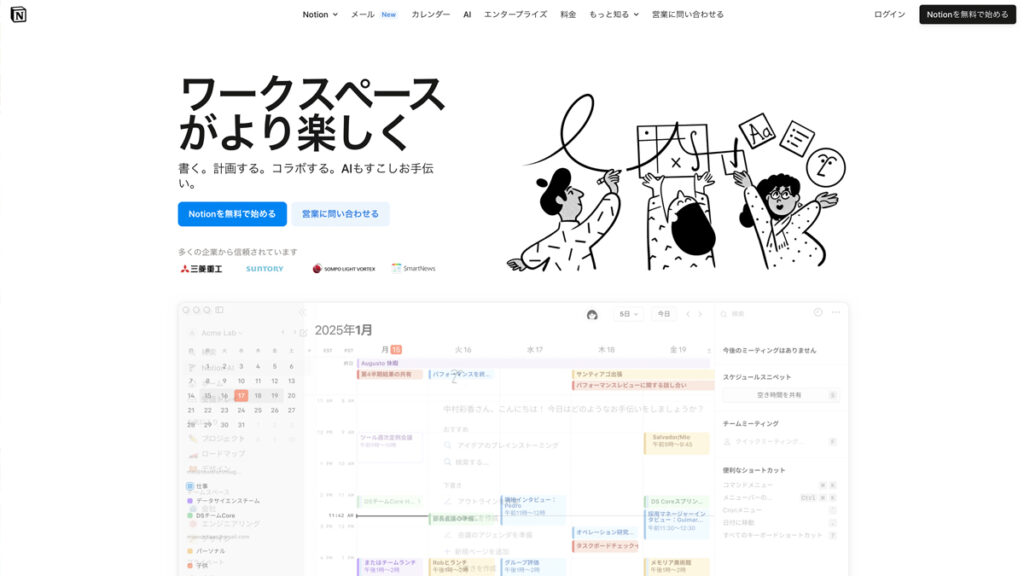This screenshot has width=1024, height=576.
Task: Open the Salvador/Mio event
Action: coord(676,442)
